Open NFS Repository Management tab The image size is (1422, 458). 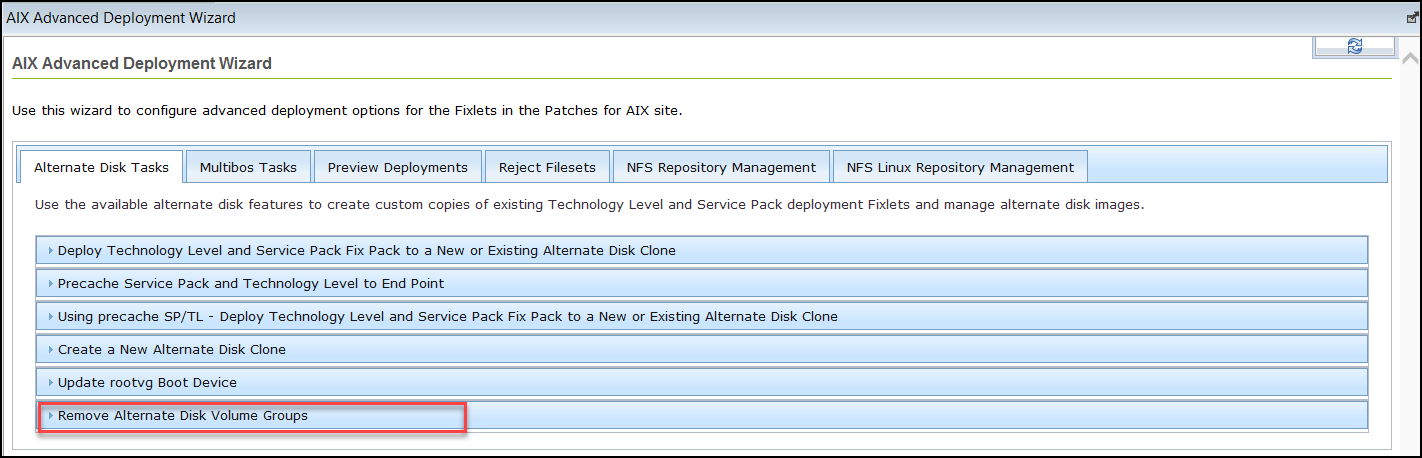[x=721, y=167]
